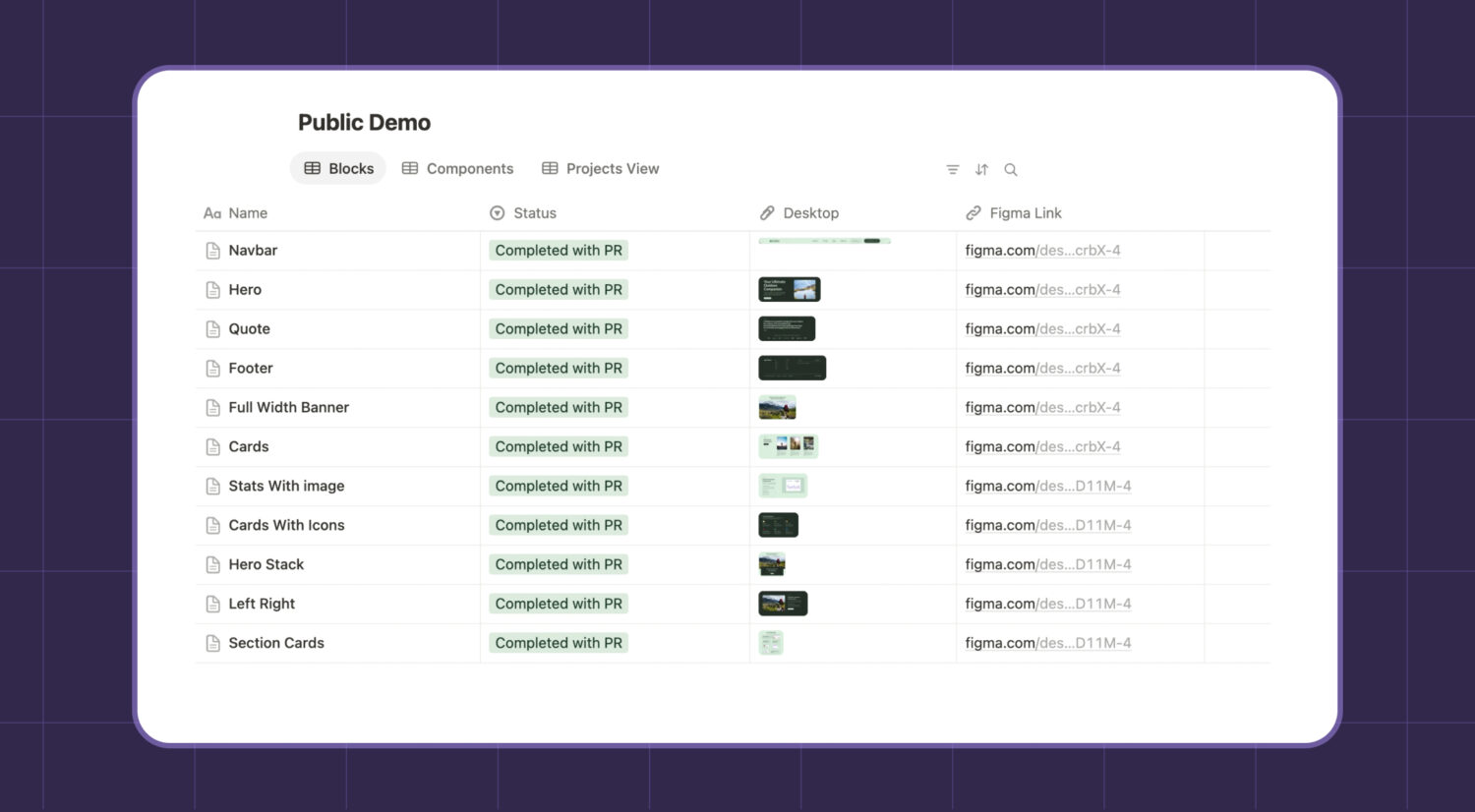Open the Section Cards Figma link

click(1047, 643)
